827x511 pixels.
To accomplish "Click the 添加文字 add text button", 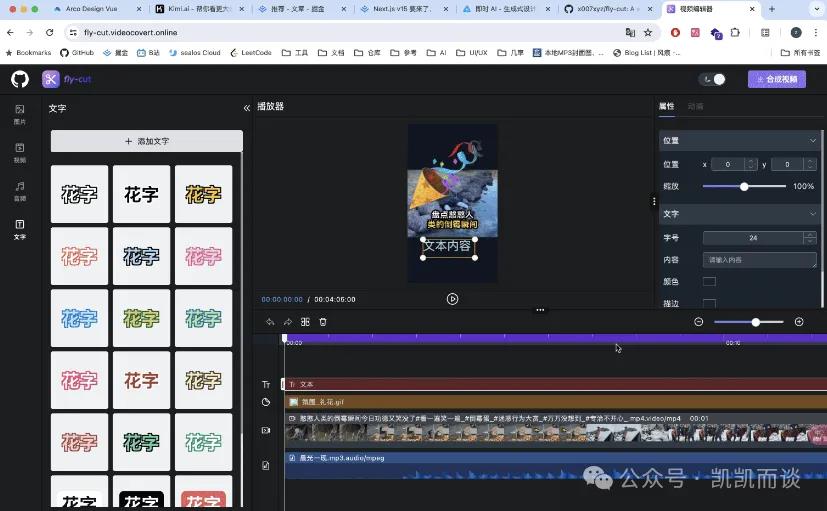I will click(x=147, y=141).
